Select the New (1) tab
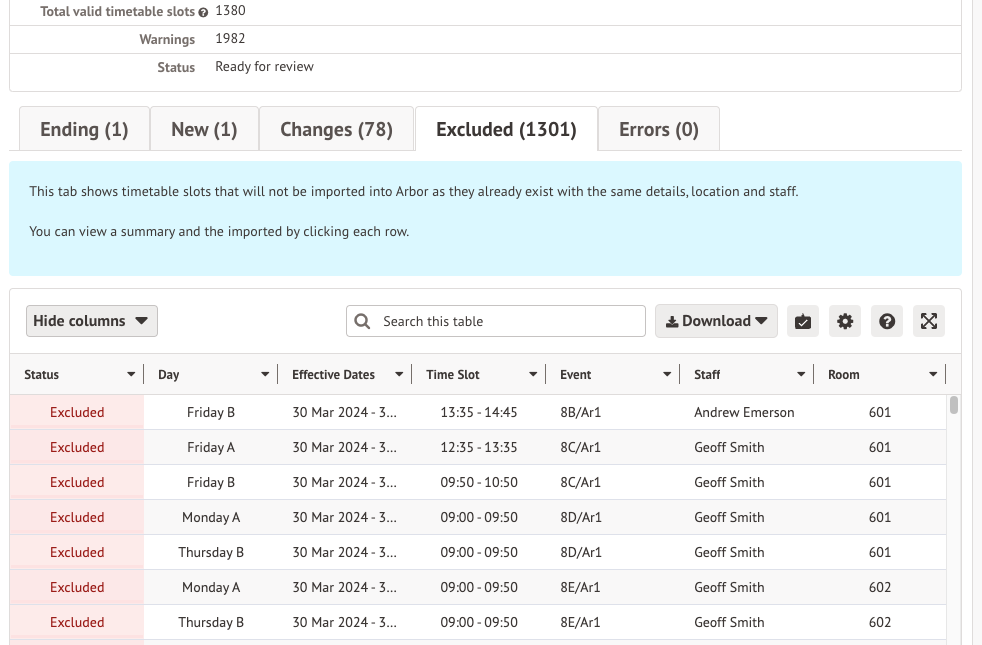 (x=204, y=130)
